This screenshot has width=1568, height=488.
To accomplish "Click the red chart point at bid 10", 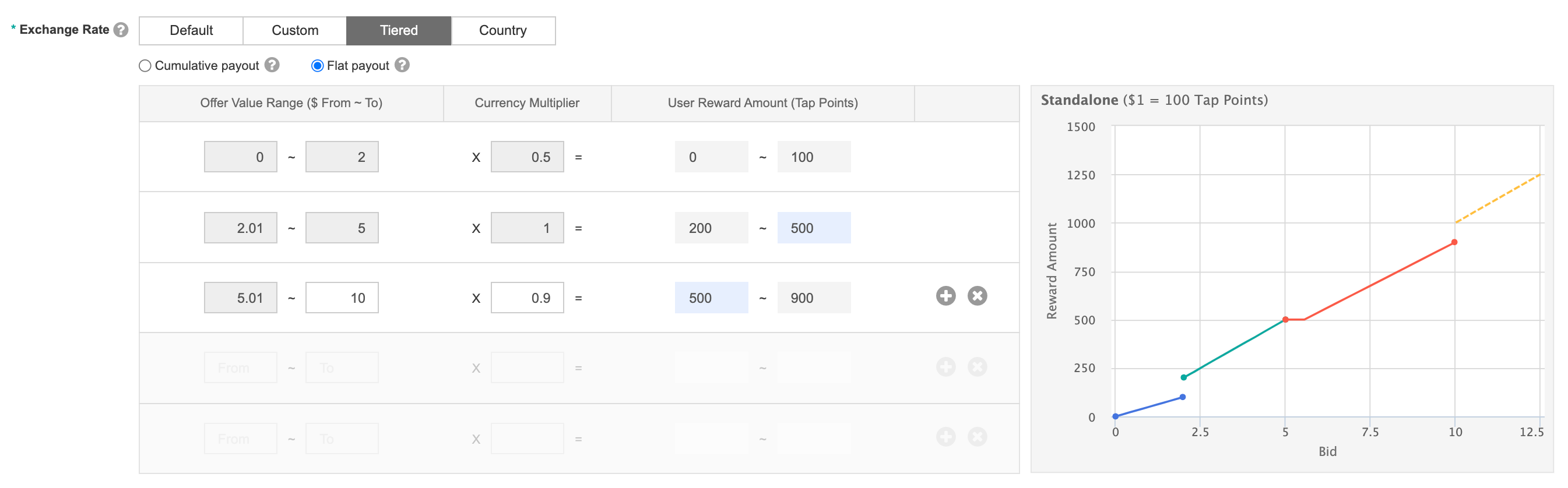I will [1454, 242].
